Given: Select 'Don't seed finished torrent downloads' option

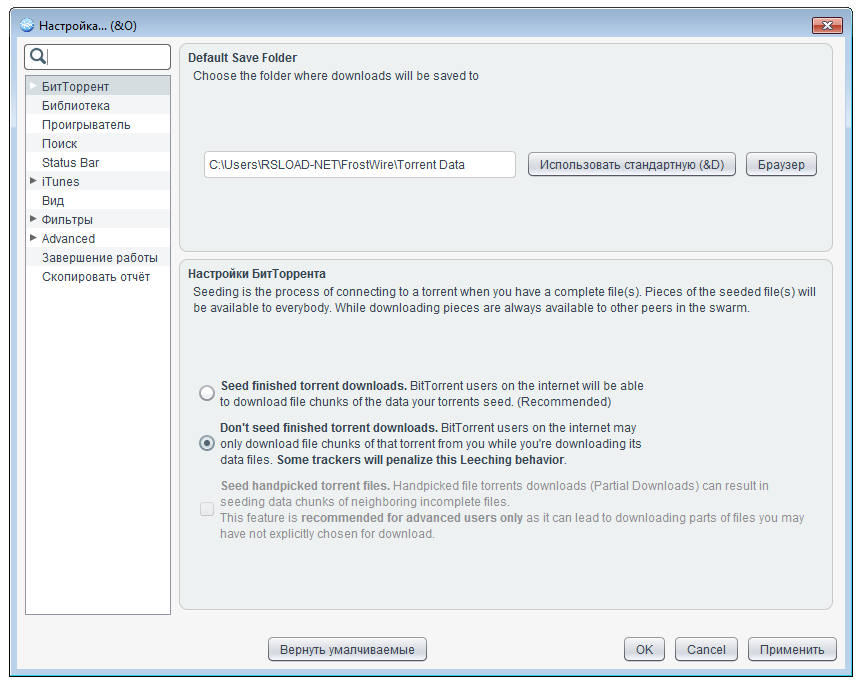Looking at the screenshot, I should click(x=207, y=443).
